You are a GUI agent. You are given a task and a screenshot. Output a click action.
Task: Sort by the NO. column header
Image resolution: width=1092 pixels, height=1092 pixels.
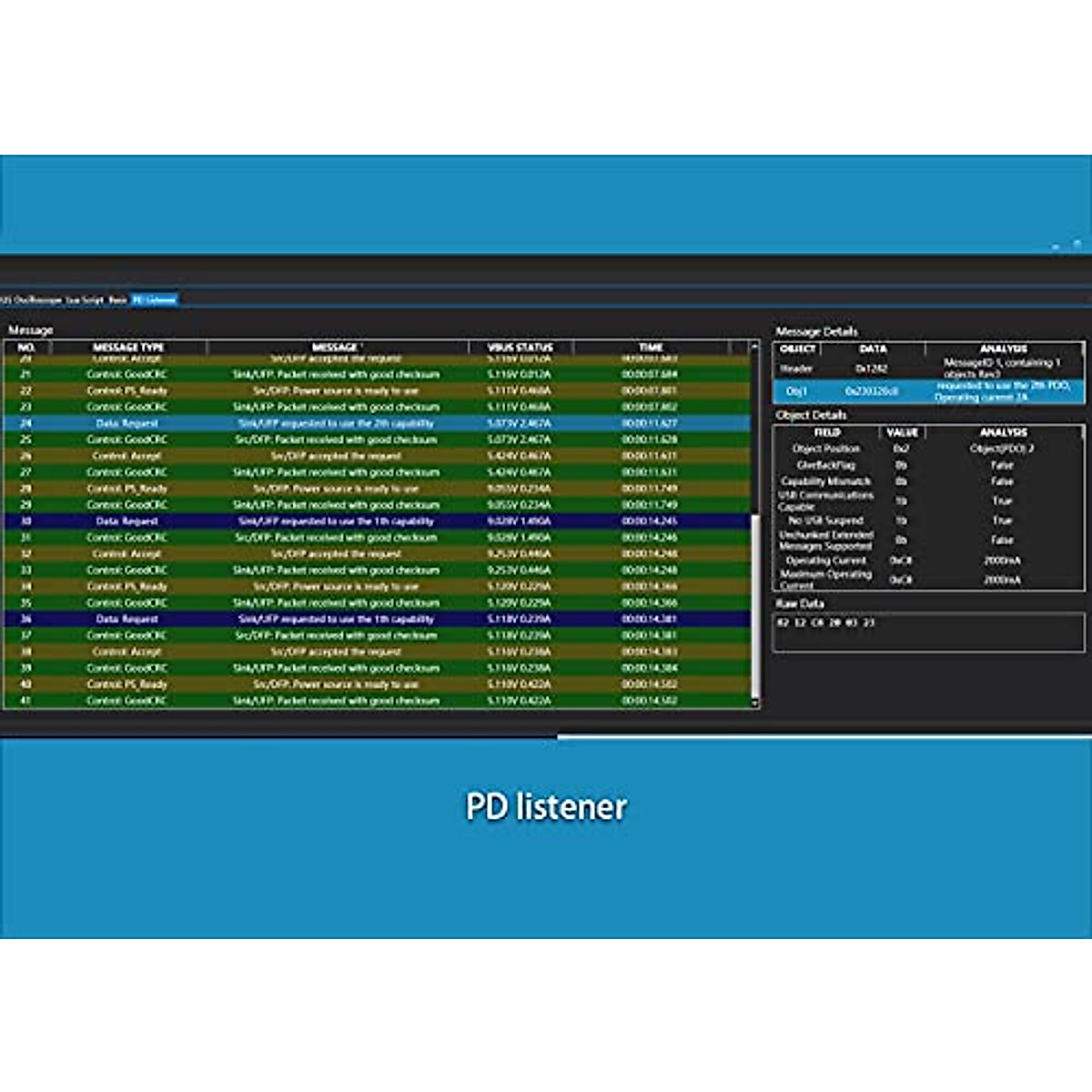26,347
